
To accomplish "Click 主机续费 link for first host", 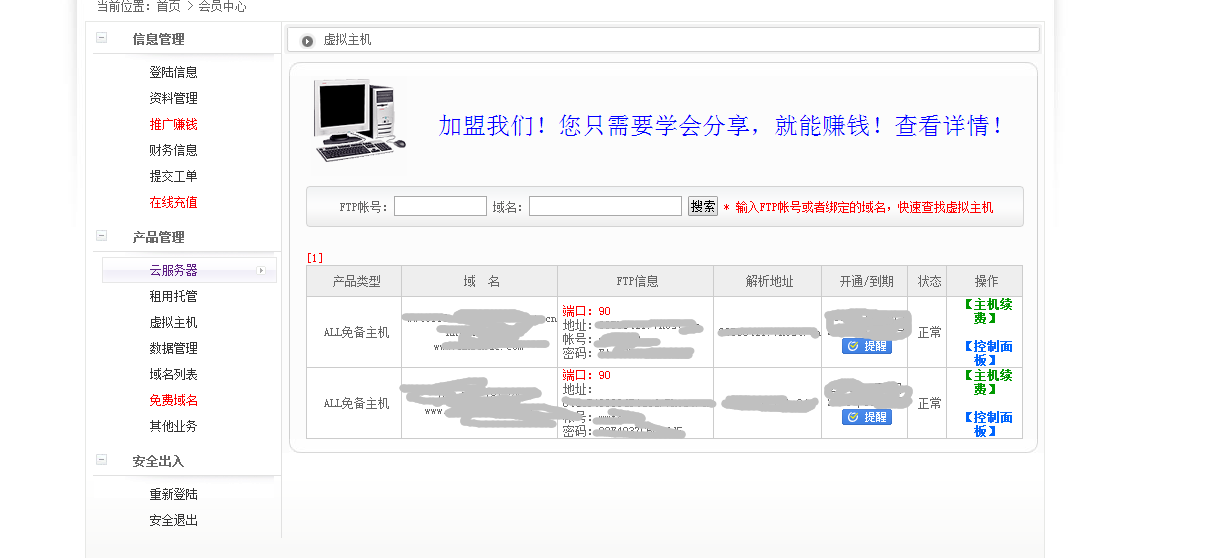I will click(987, 311).
